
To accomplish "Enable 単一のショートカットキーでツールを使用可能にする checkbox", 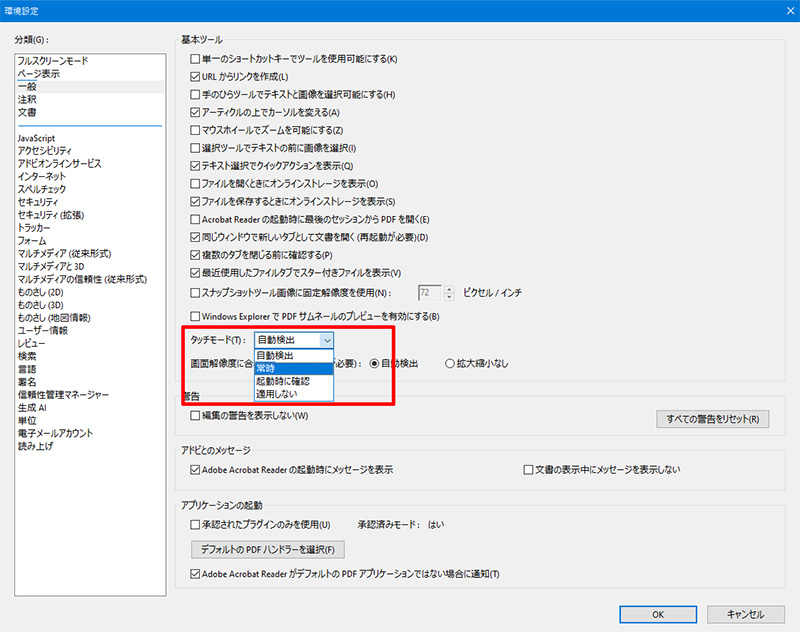I will pyautogui.click(x=196, y=59).
